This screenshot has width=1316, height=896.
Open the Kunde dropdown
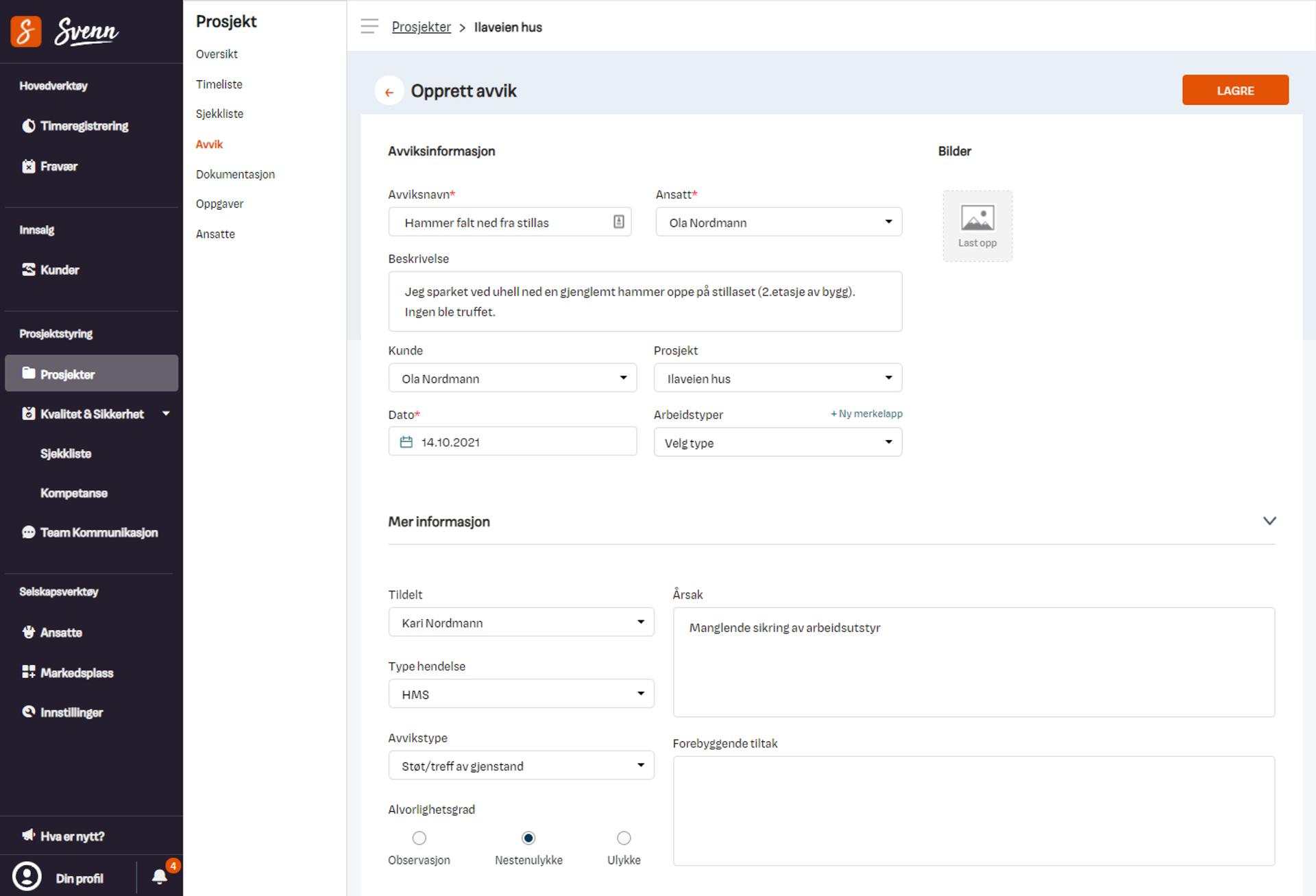(513, 378)
